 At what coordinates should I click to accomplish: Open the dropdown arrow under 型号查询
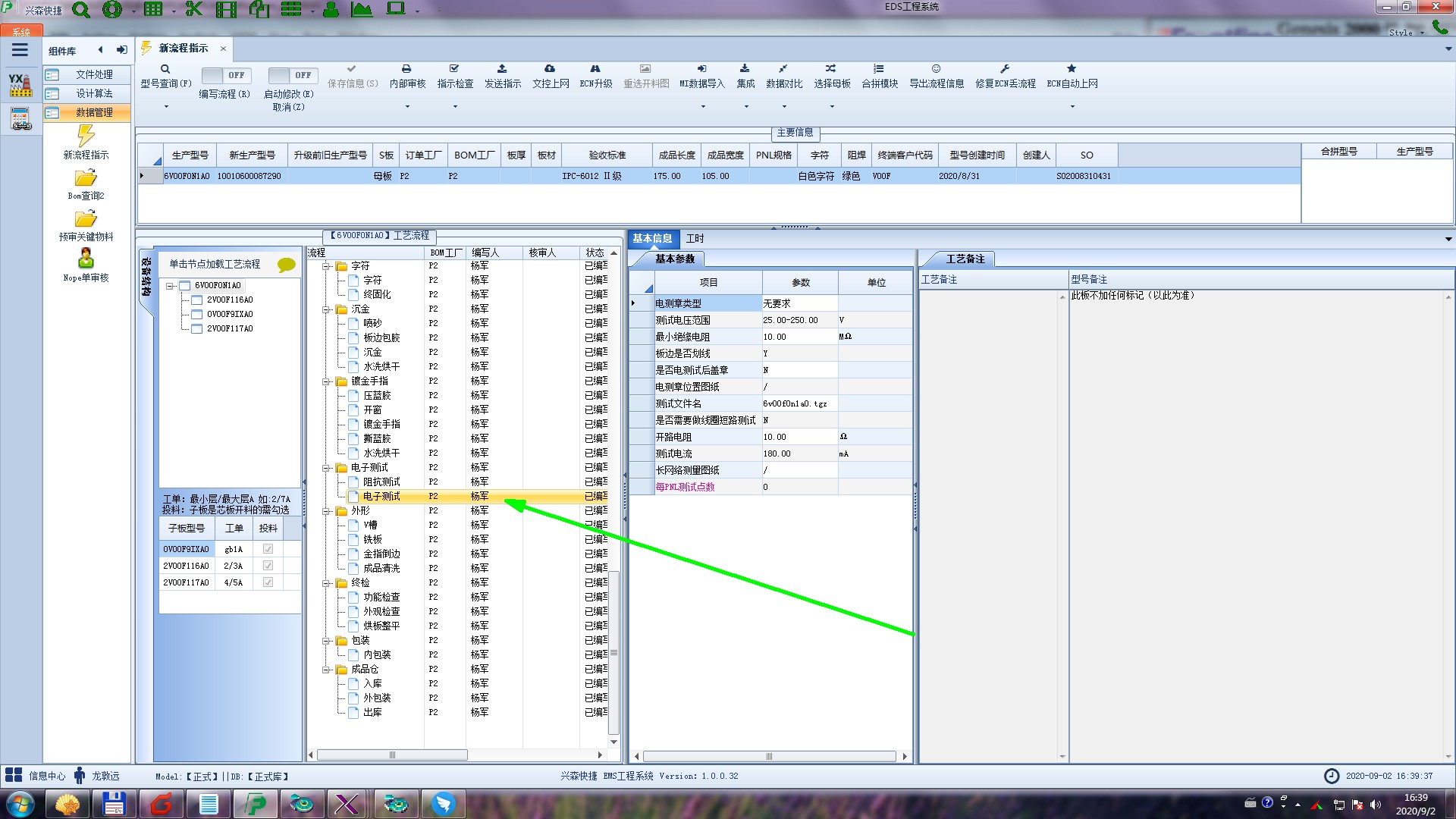point(165,107)
